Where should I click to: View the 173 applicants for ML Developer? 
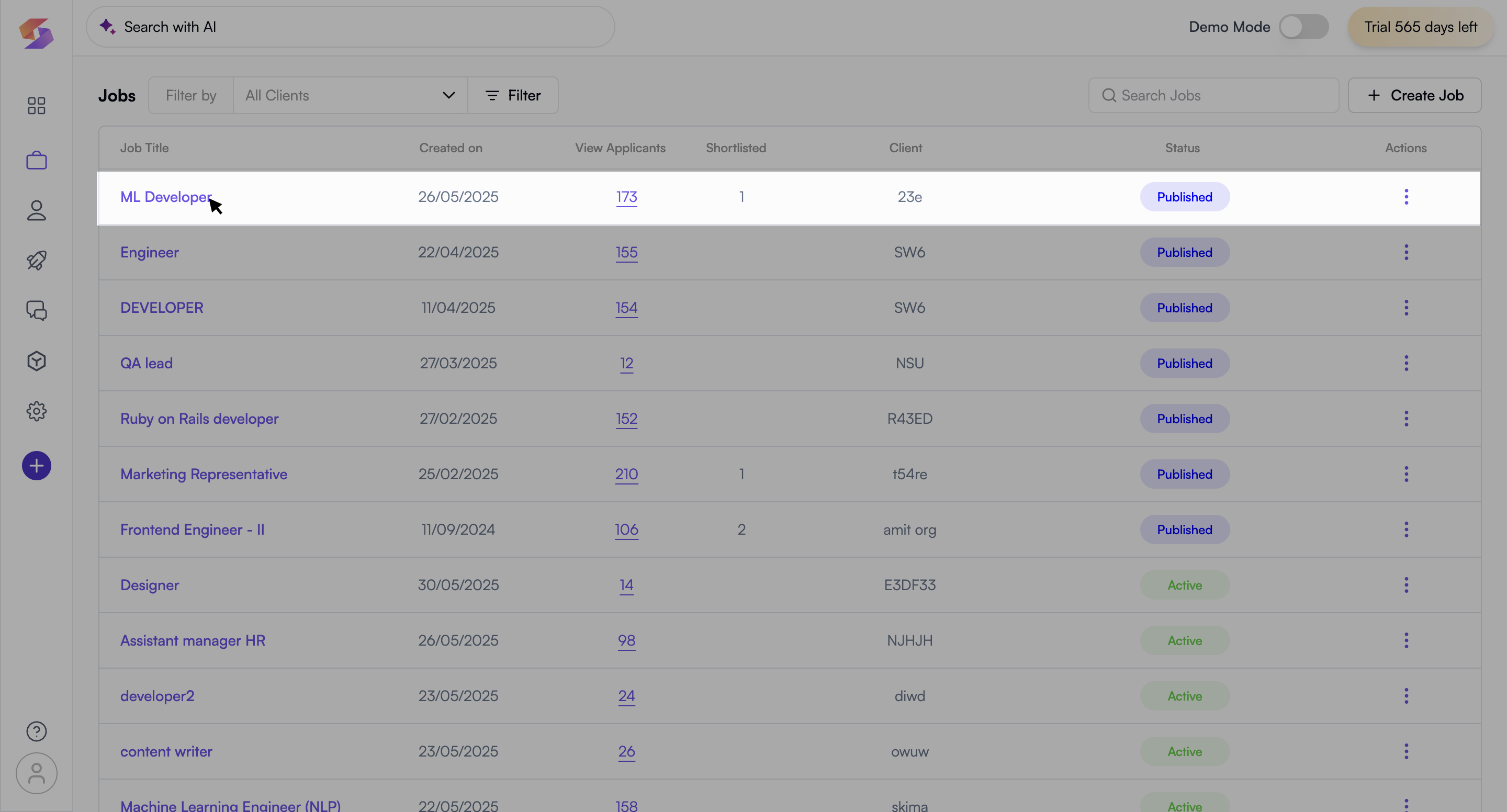click(626, 197)
